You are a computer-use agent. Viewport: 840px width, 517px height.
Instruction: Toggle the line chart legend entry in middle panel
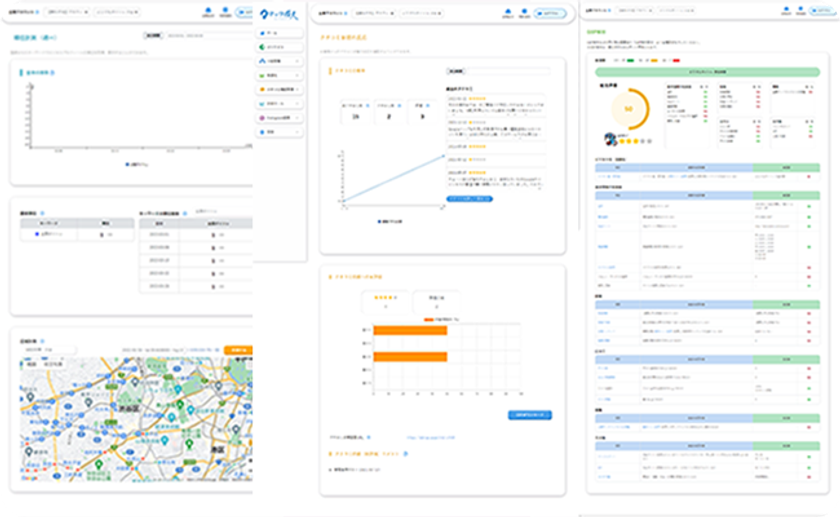390,221
